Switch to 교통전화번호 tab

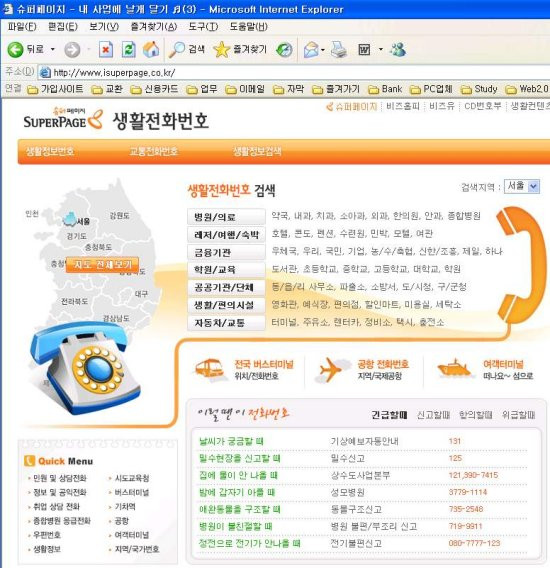(154, 151)
